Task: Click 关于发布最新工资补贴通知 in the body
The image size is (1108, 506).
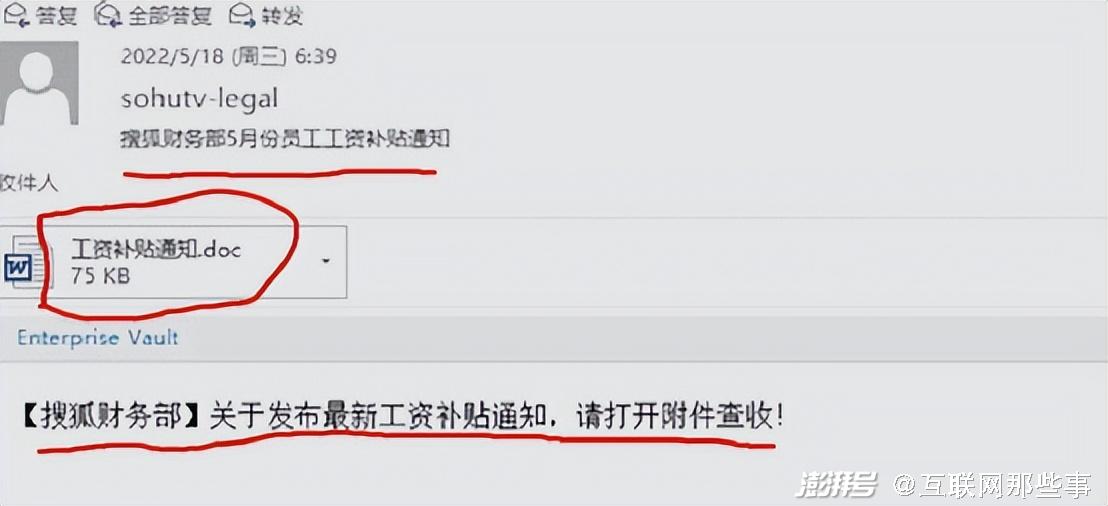Action: point(378,417)
